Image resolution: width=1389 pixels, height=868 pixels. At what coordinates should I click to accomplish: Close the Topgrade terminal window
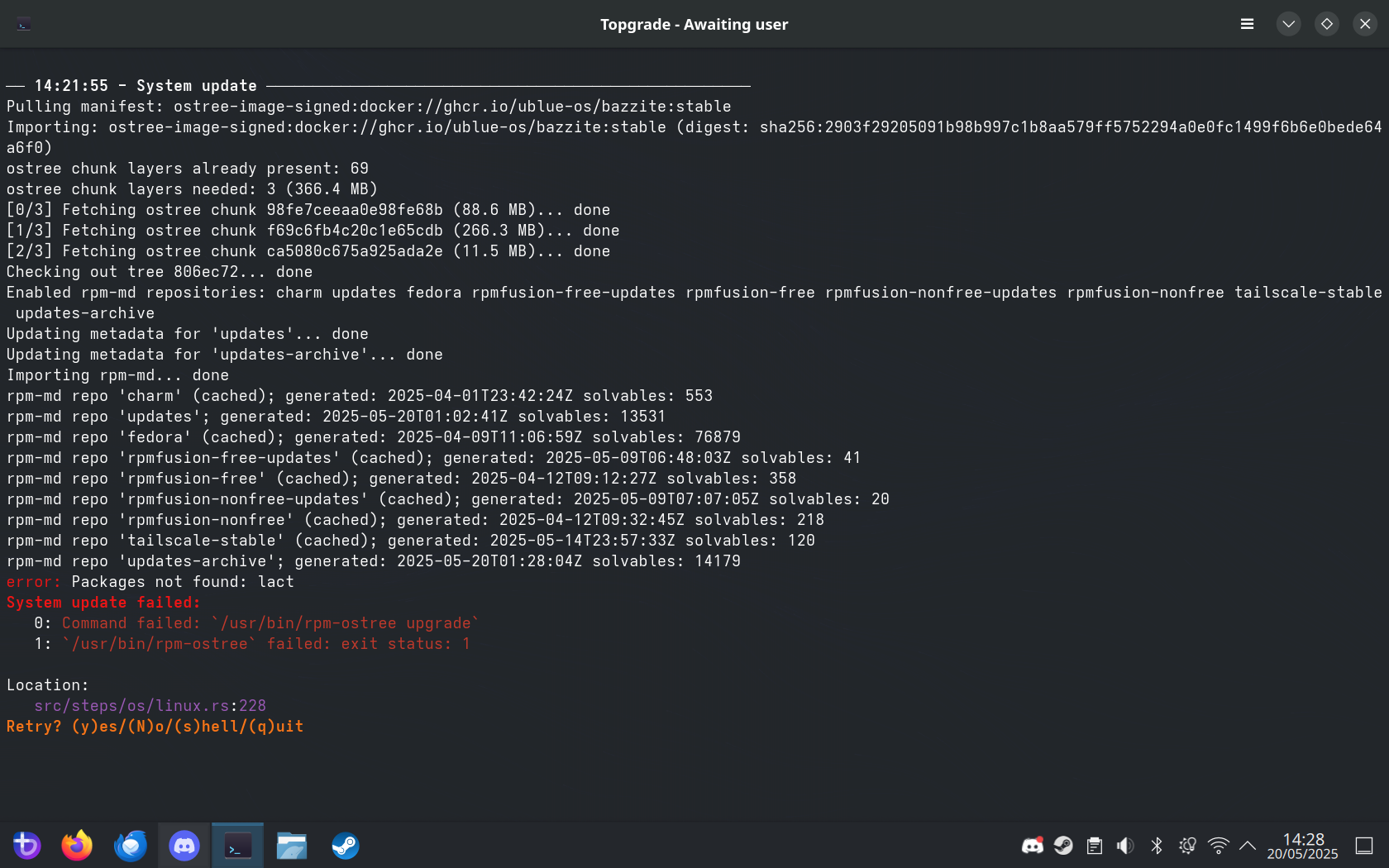(x=1365, y=24)
